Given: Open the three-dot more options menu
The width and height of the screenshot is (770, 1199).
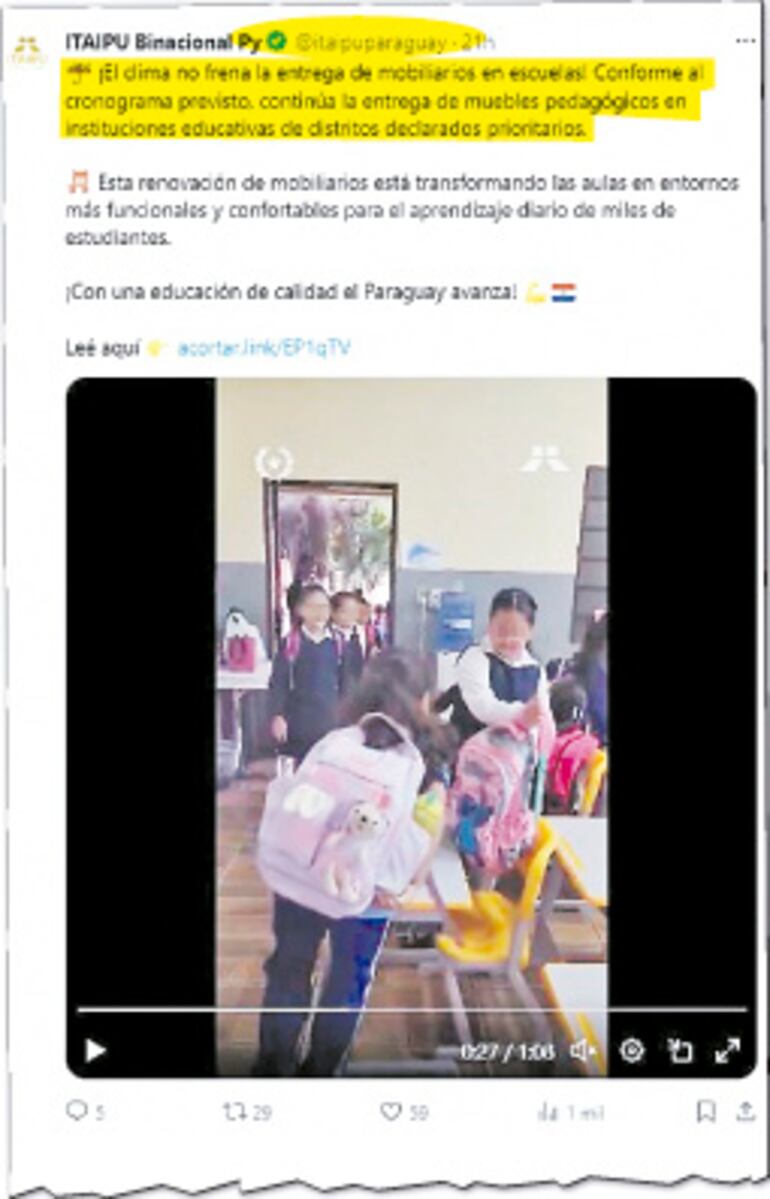Looking at the screenshot, I should click(746, 41).
